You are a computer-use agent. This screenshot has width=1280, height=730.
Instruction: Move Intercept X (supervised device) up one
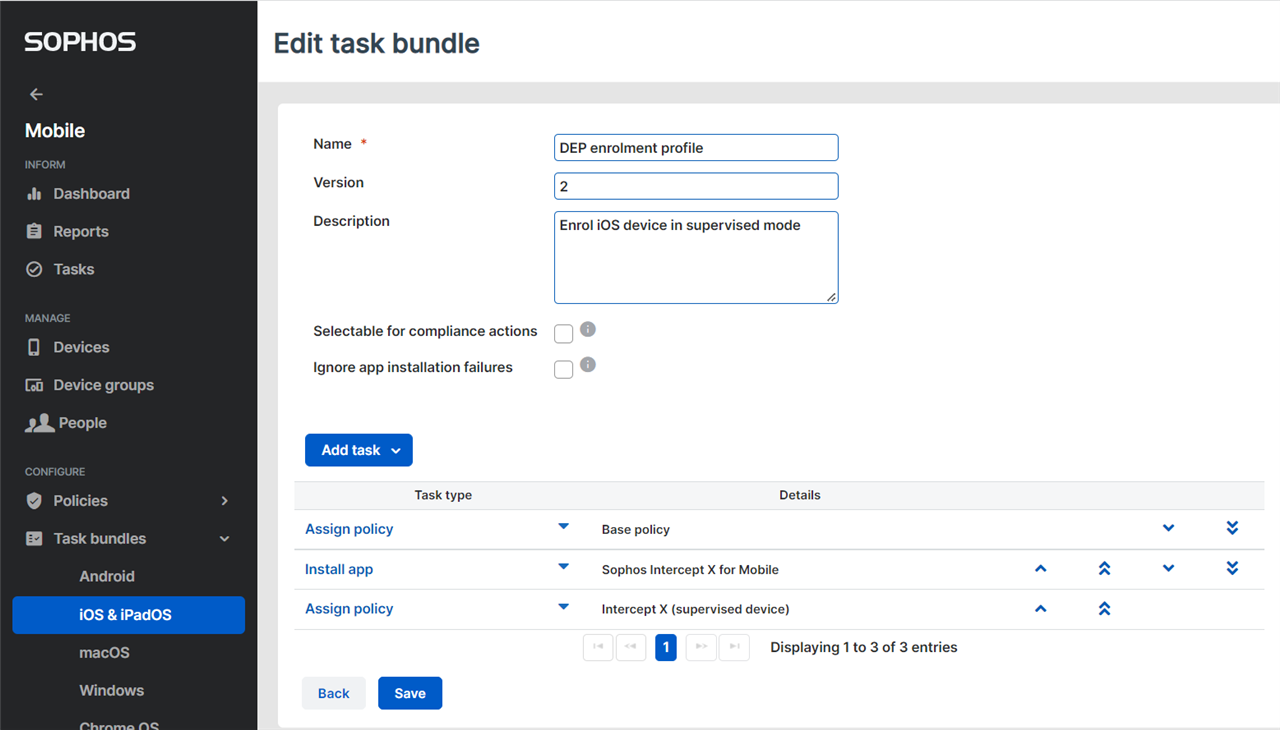pyautogui.click(x=1040, y=608)
